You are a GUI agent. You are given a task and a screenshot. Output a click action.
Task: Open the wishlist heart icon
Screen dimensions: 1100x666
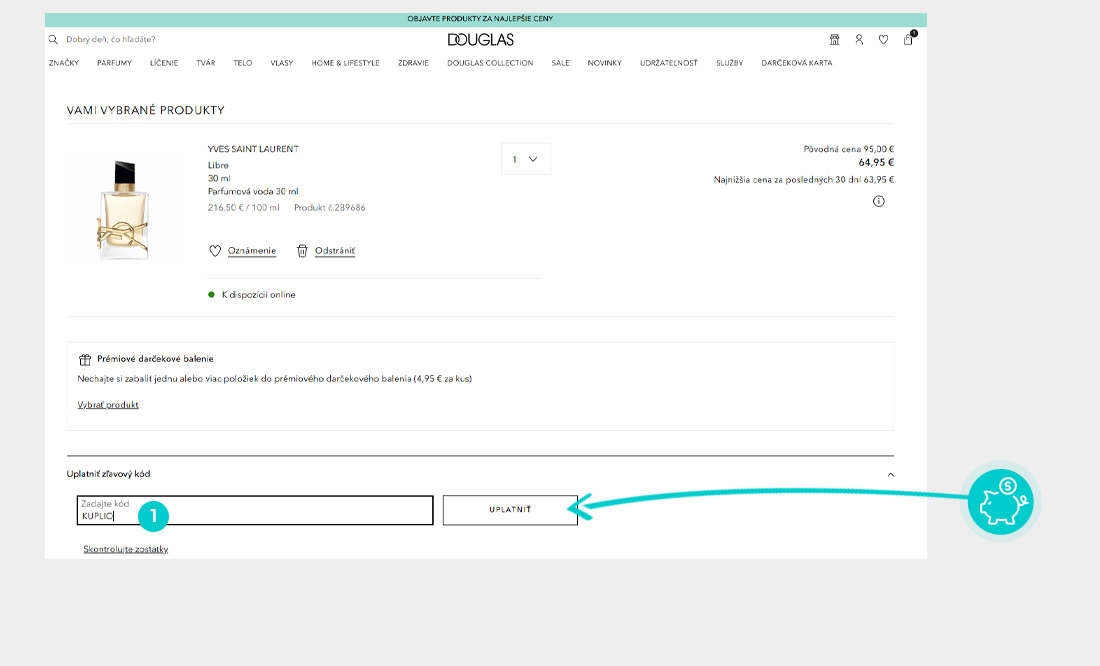click(x=883, y=40)
